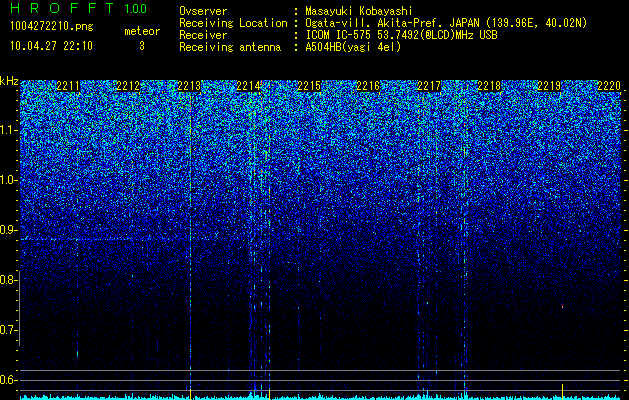Click the Receiver label
Image resolution: width=629 pixels, height=400 pixels.
click(x=203, y=35)
